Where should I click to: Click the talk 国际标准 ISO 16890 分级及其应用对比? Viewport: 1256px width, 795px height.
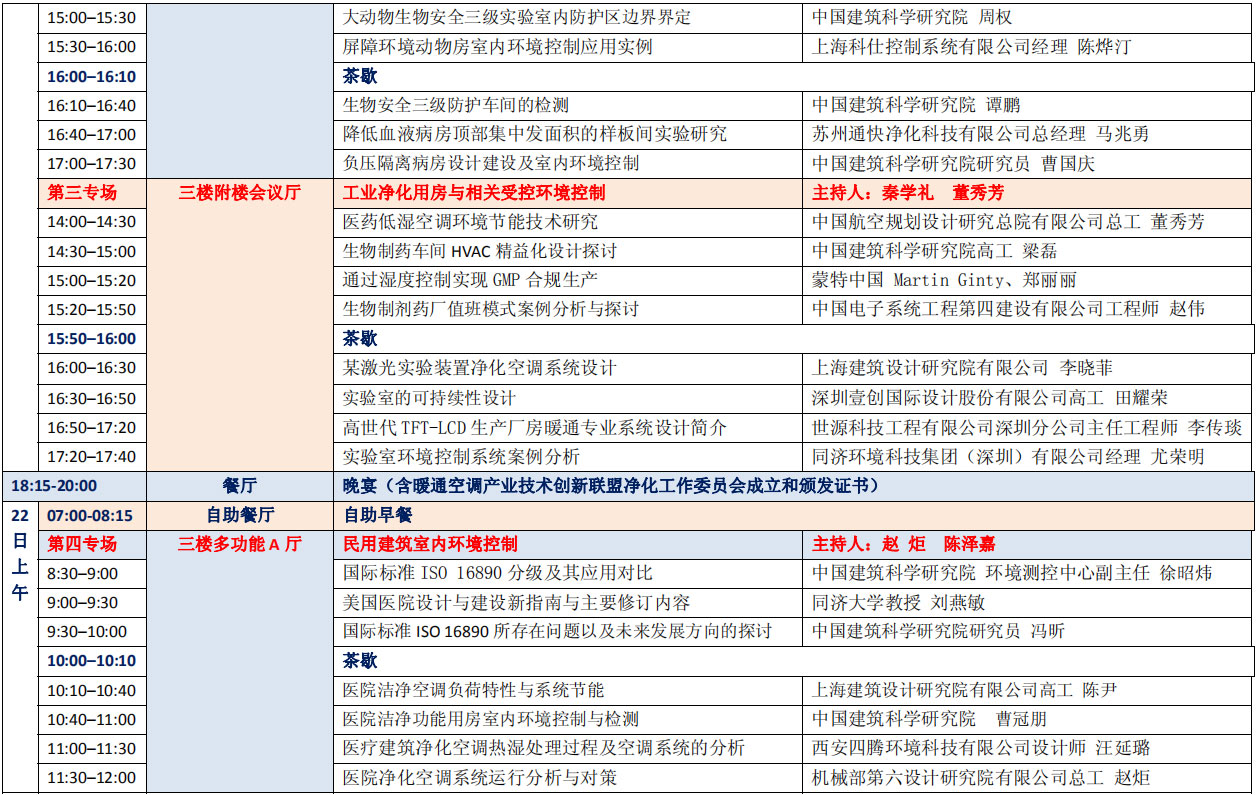tap(497, 573)
